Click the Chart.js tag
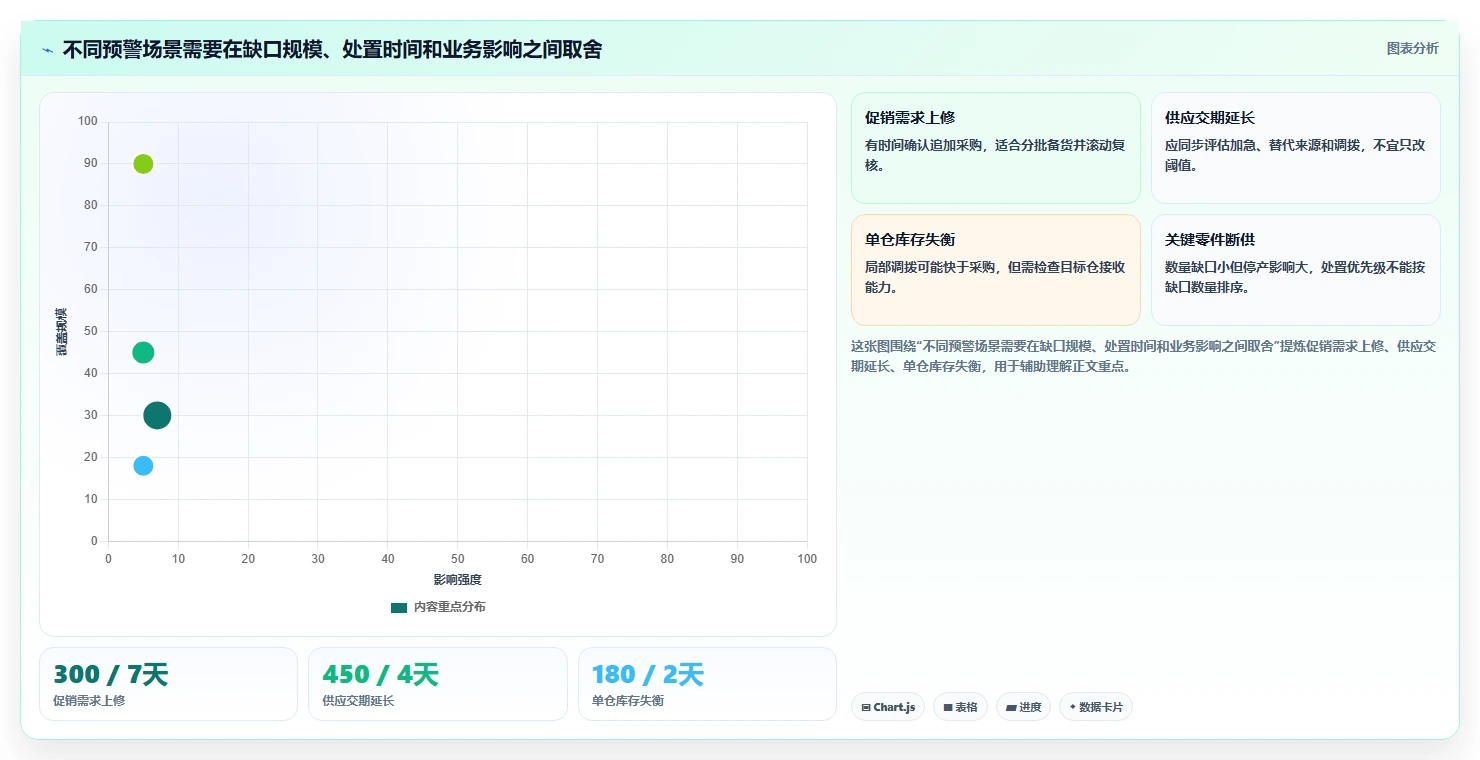 click(x=888, y=707)
